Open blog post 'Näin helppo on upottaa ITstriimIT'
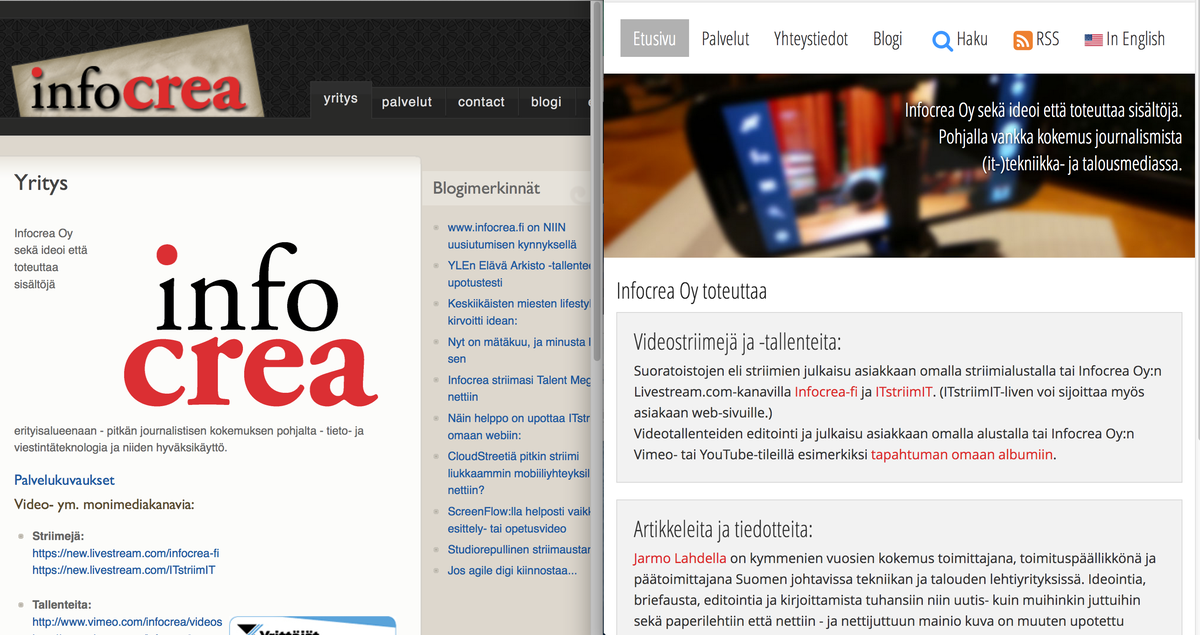The image size is (1200, 635). pos(517,427)
